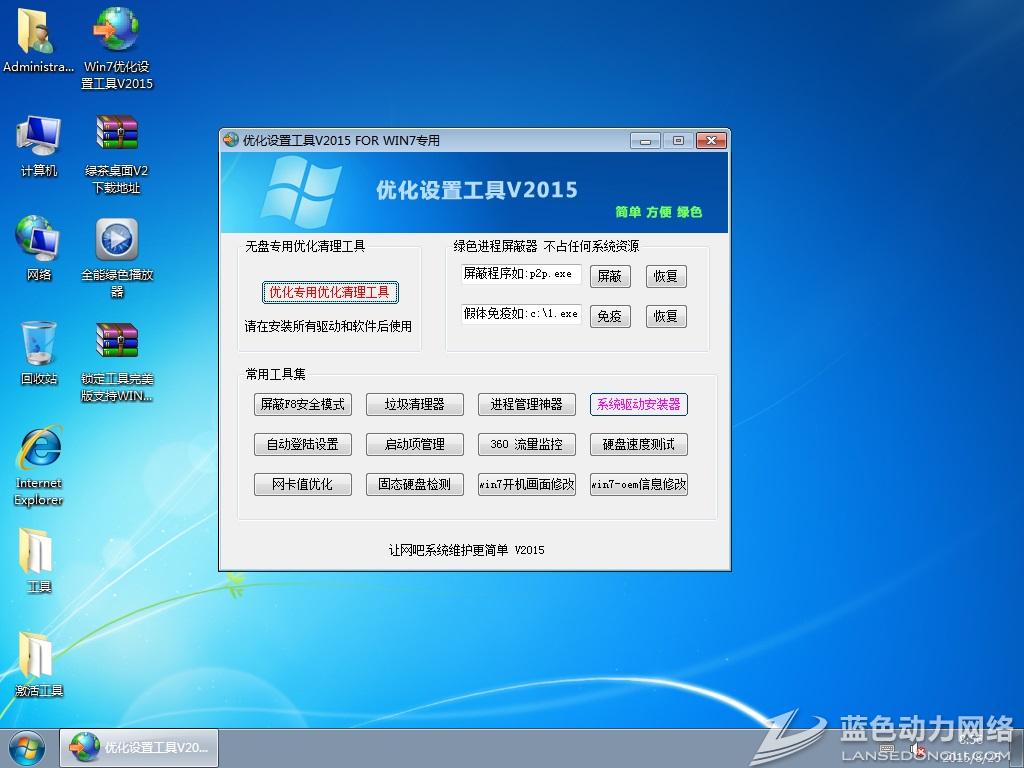Start the 系统驱动安装器 driver installer
Image resolution: width=1024 pixels, height=768 pixels.
pyautogui.click(x=640, y=404)
